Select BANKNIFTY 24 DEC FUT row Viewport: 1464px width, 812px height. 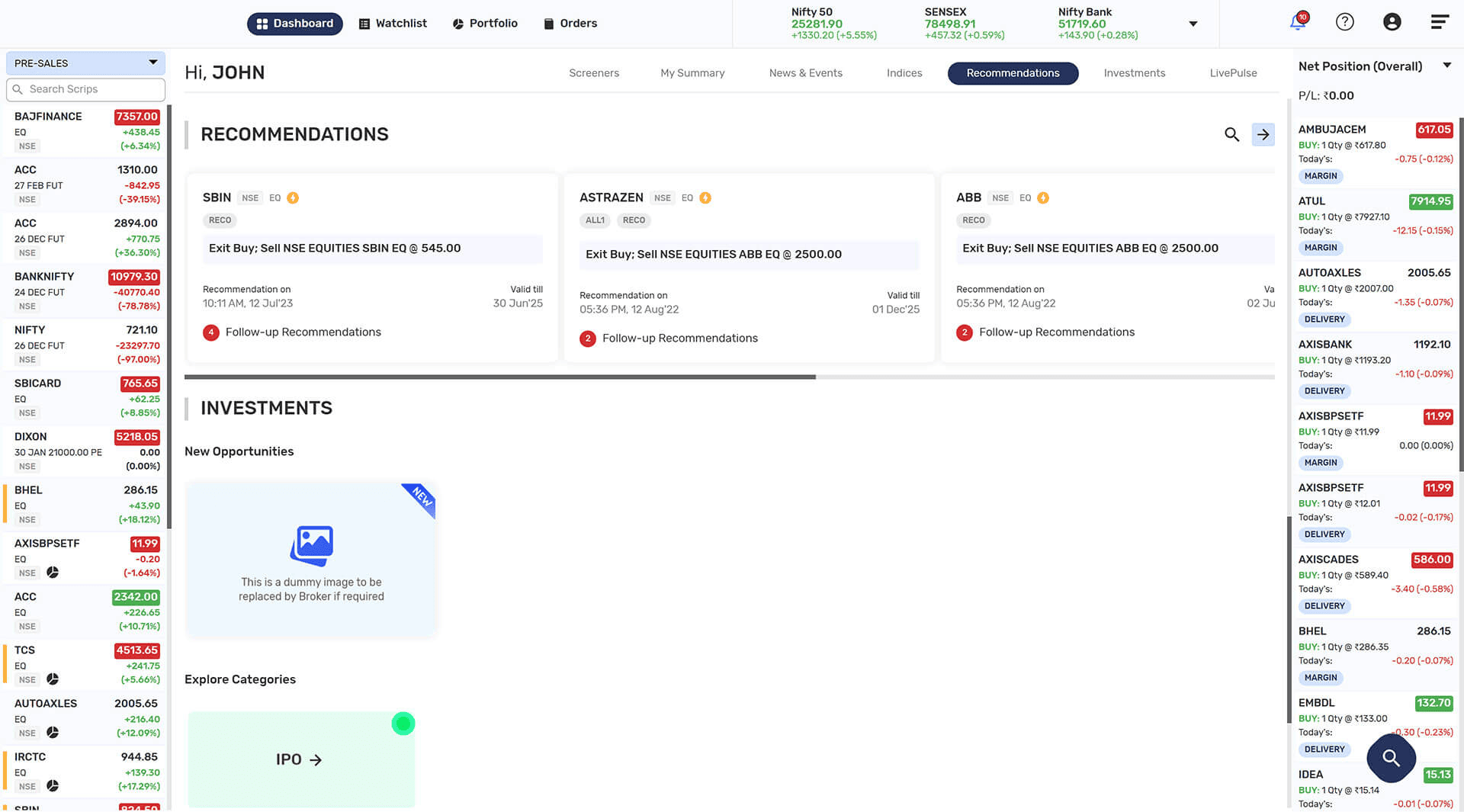(84, 291)
